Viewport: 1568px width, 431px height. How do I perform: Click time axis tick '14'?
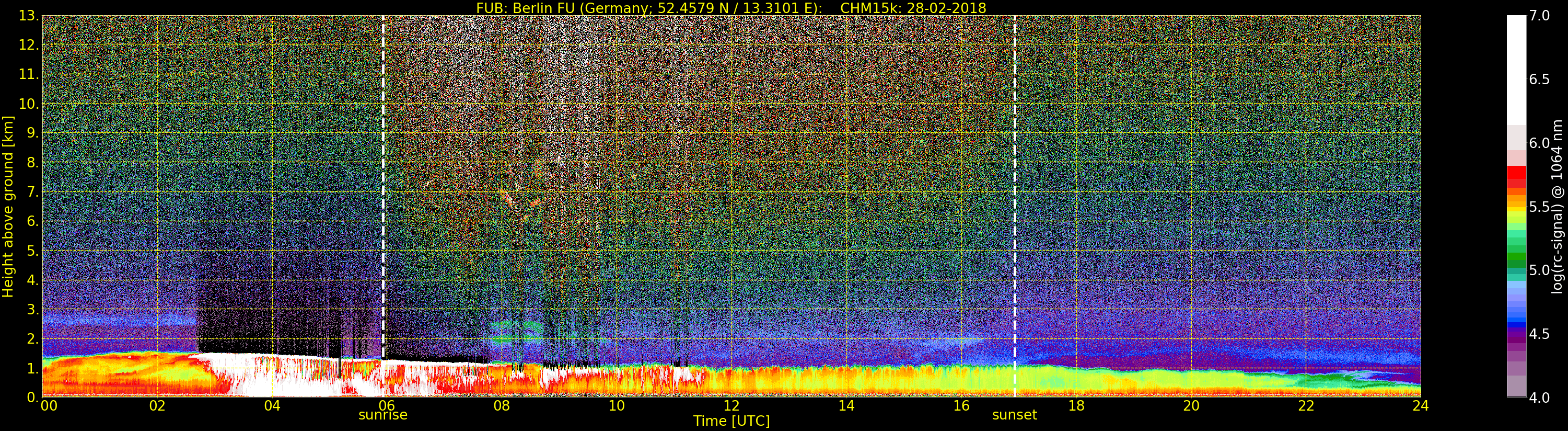point(846,406)
